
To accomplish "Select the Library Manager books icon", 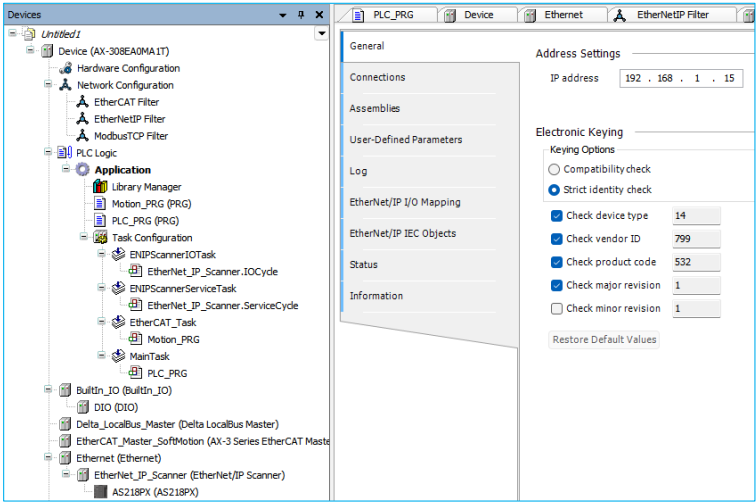I will [x=100, y=187].
